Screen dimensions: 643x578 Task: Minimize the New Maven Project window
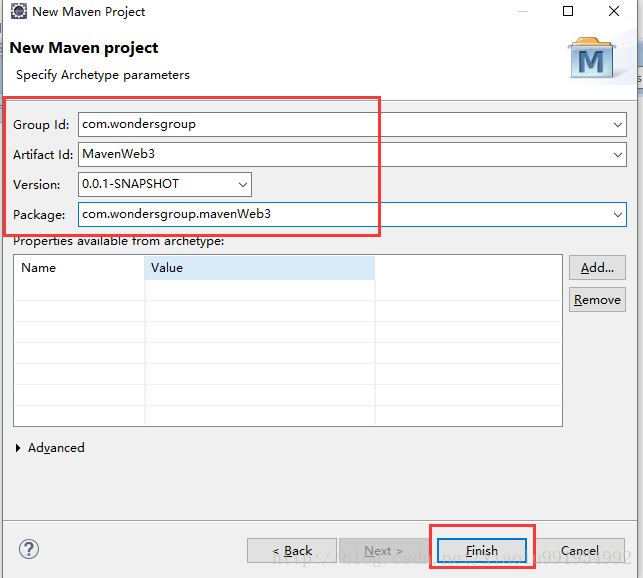coord(523,11)
